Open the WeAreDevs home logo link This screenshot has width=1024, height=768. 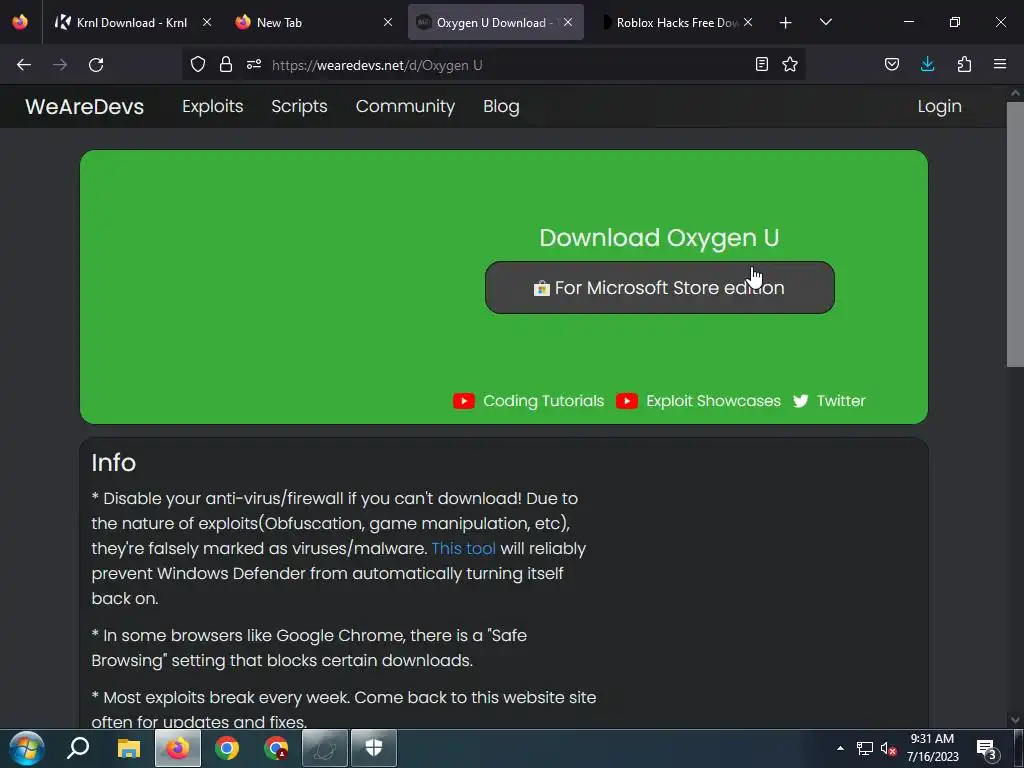point(84,106)
